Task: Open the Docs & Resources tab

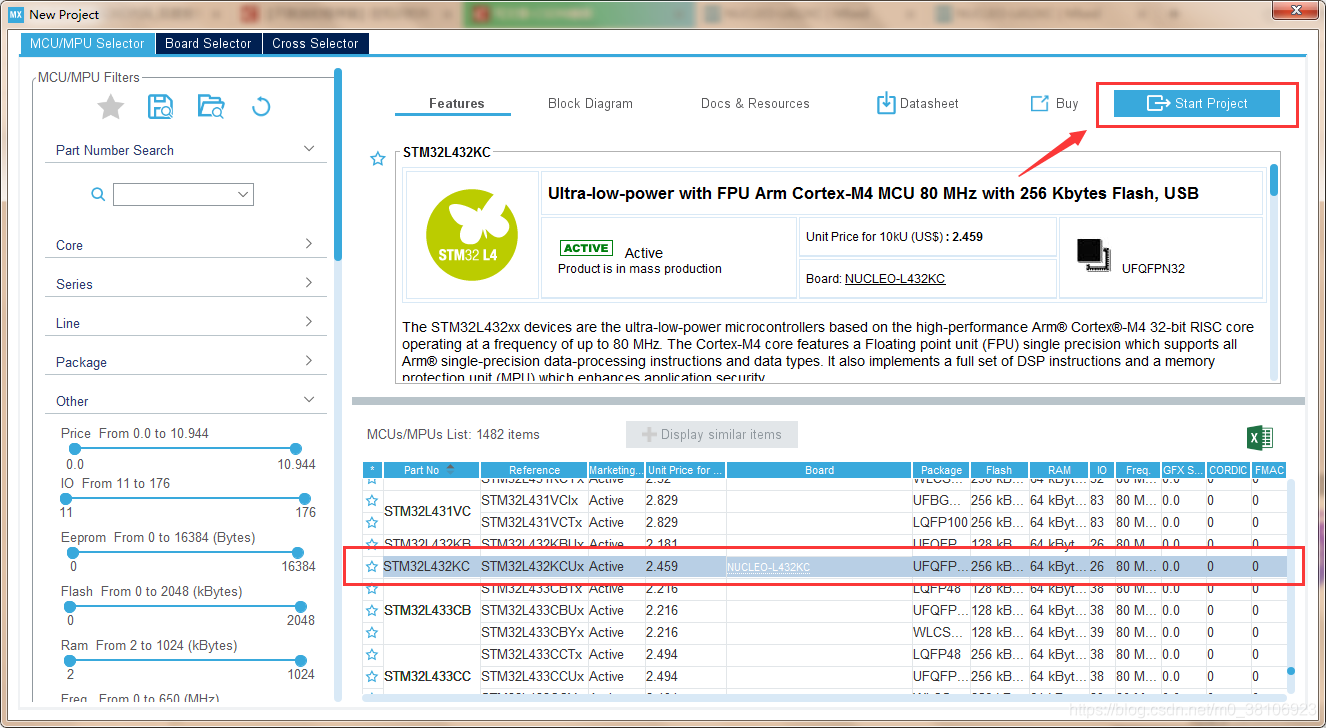Action: 755,104
